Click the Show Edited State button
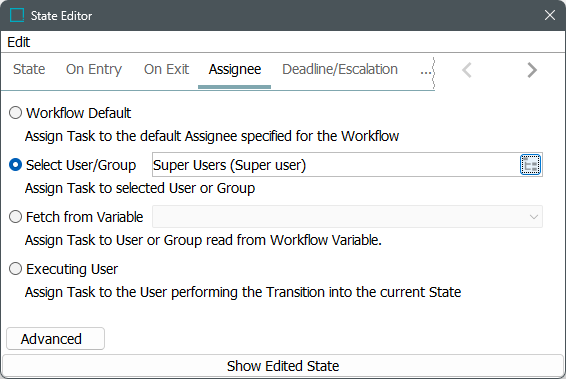 pyautogui.click(x=283, y=366)
